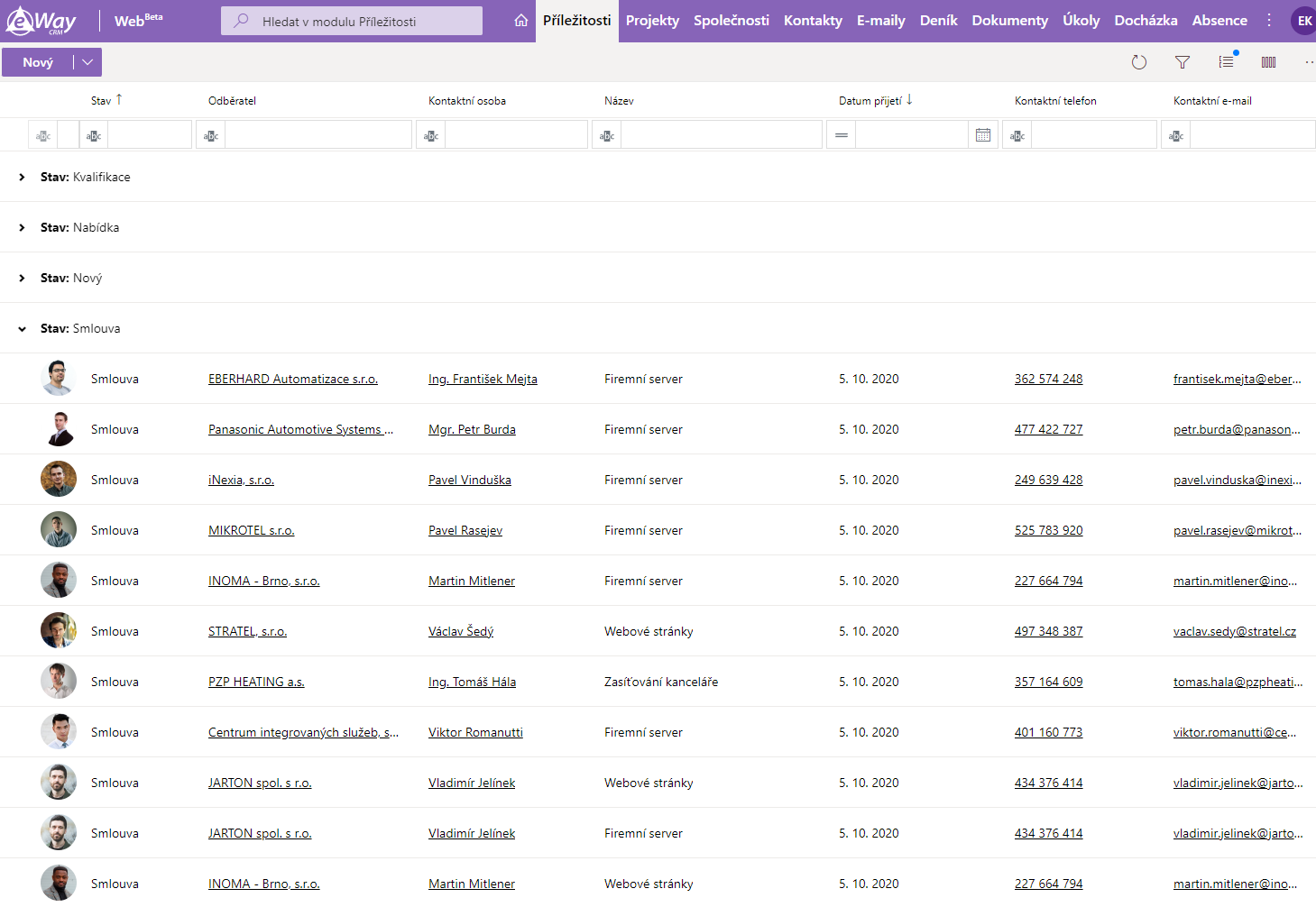Open email pavel.rasejev@mikrot... link
This screenshot has width=1316, height=907.
(1237, 530)
